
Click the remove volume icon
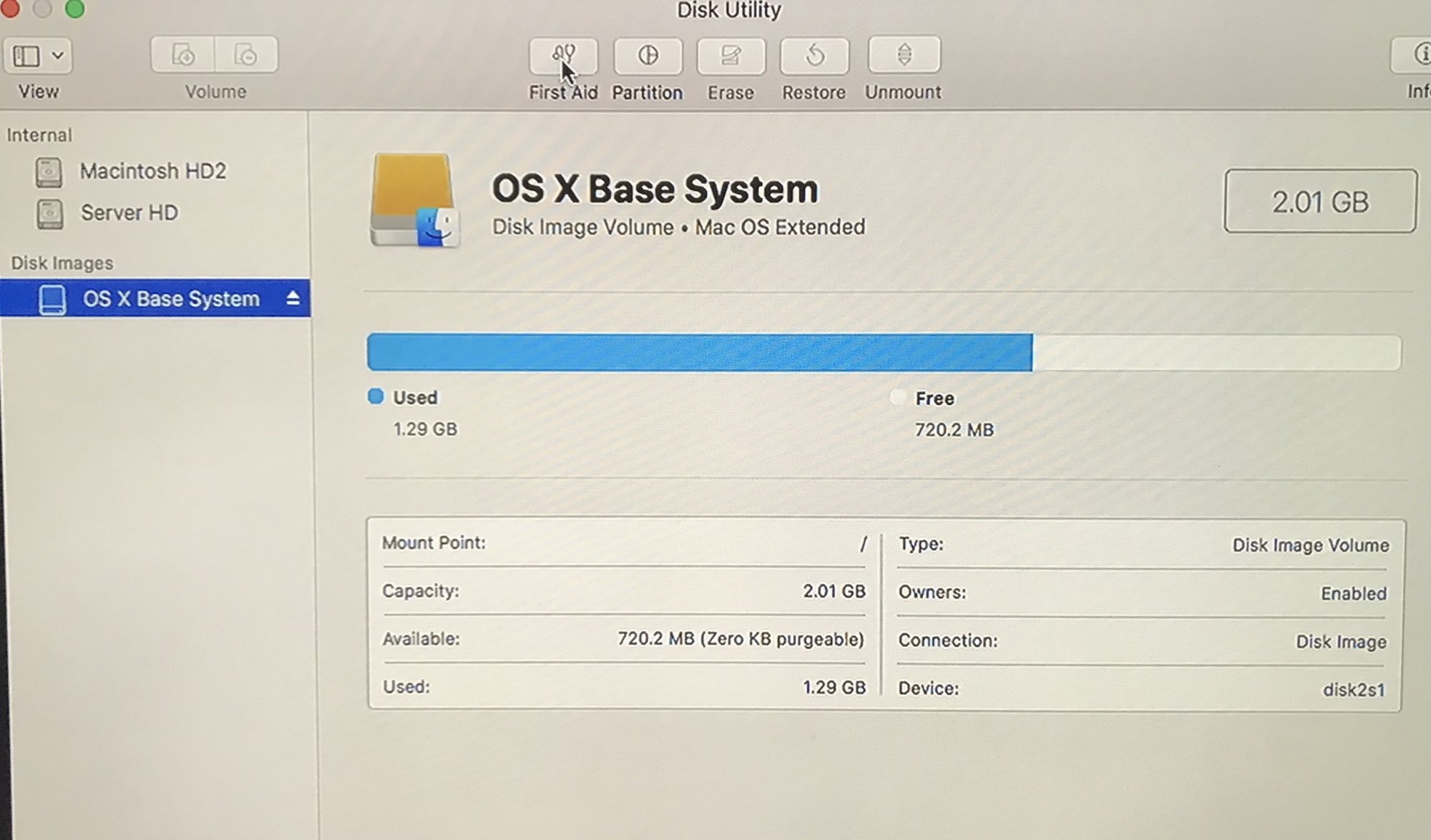[x=245, y=55]
